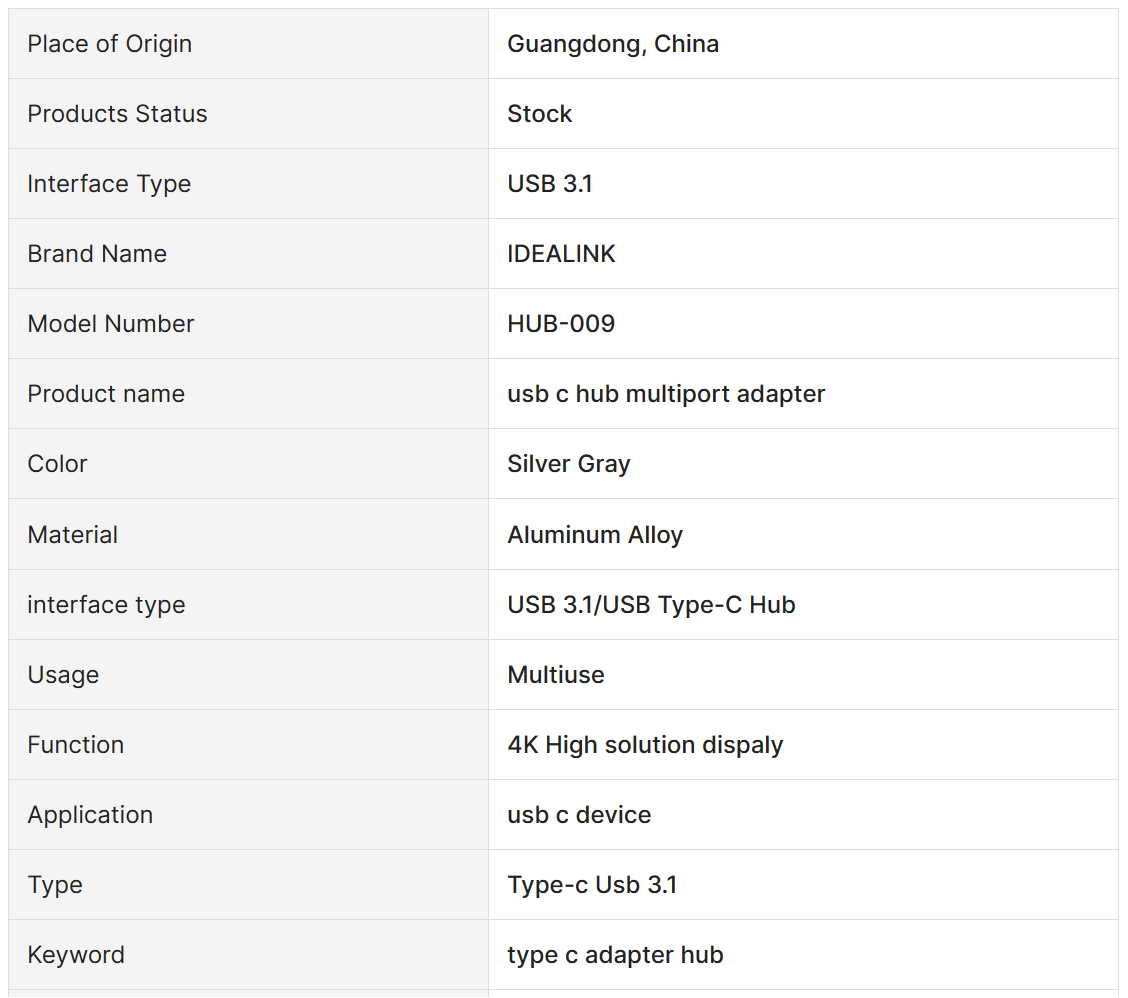Click the "Product name" label
The height and width of the screenshot is (998, 1128).
click(x=106, y=394)
